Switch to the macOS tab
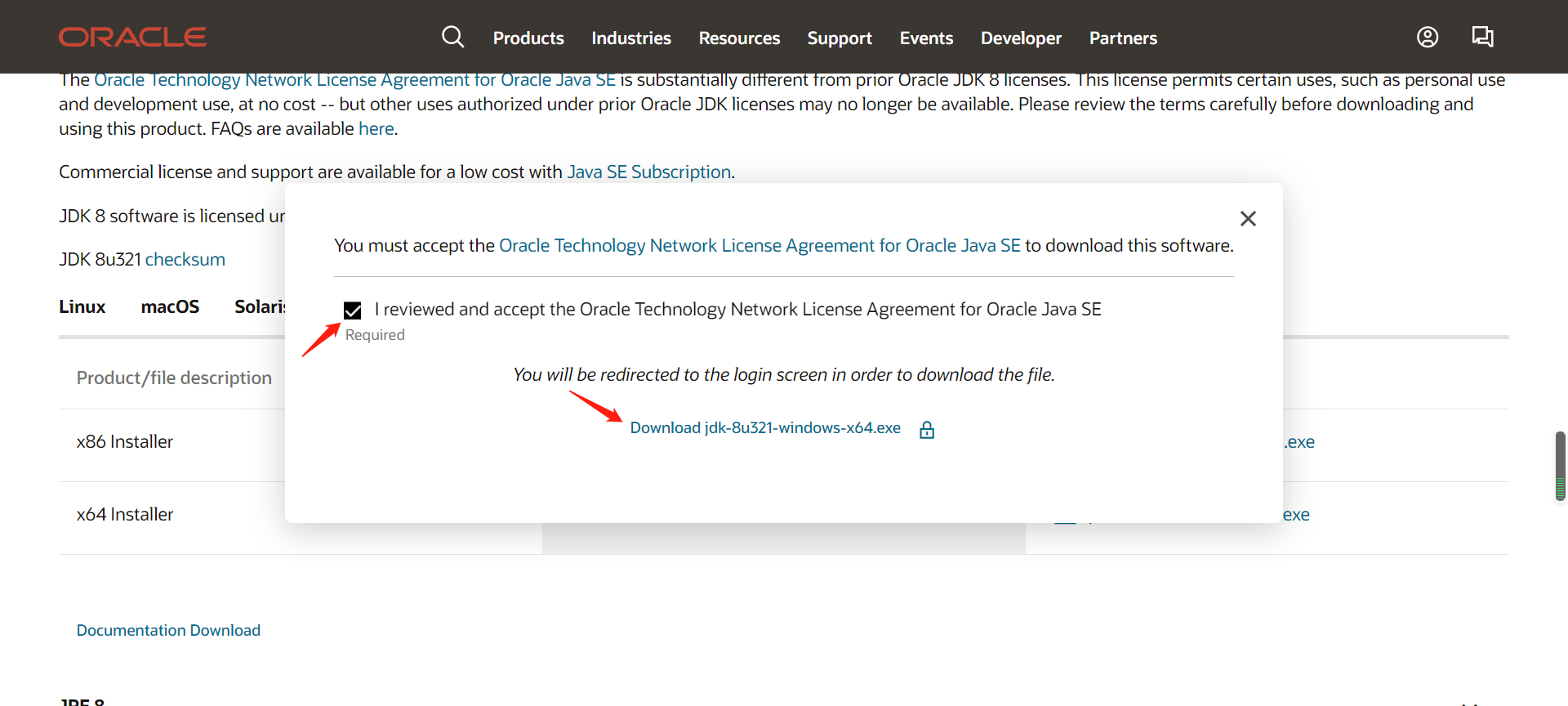The width and height of the screenshot is (1568, 706). (x=170, y=307)
